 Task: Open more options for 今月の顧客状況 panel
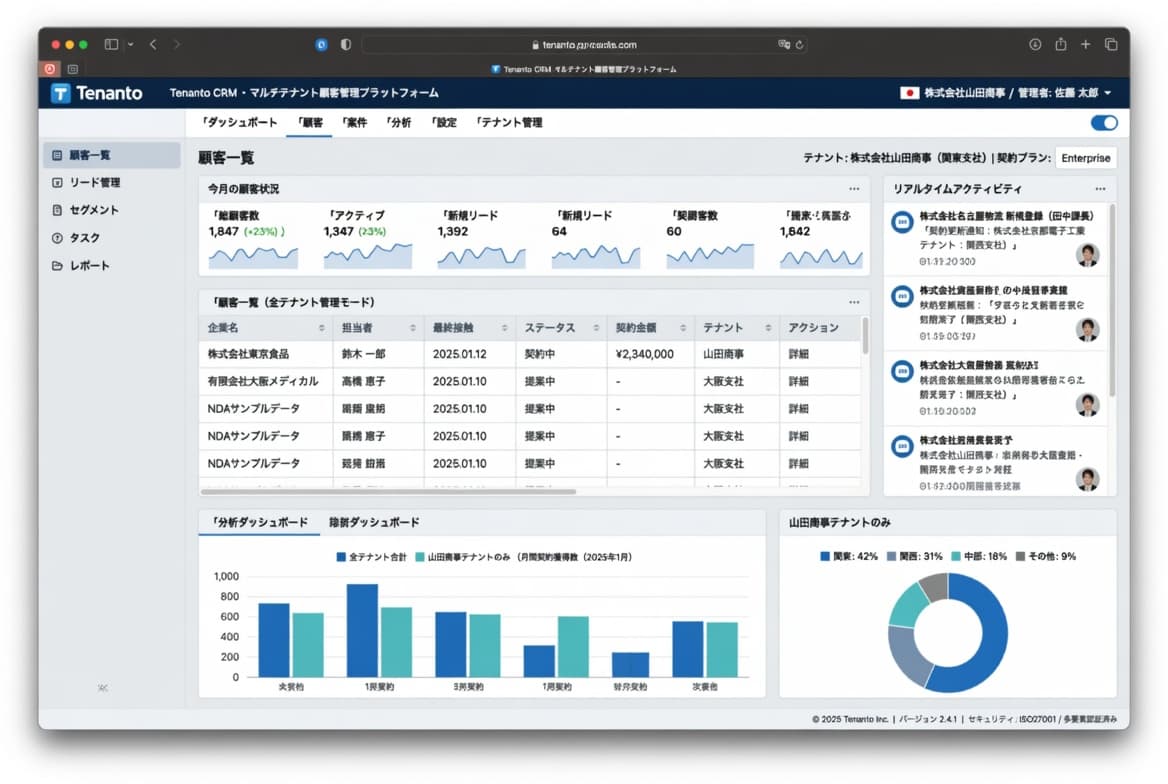coord(854,189)
